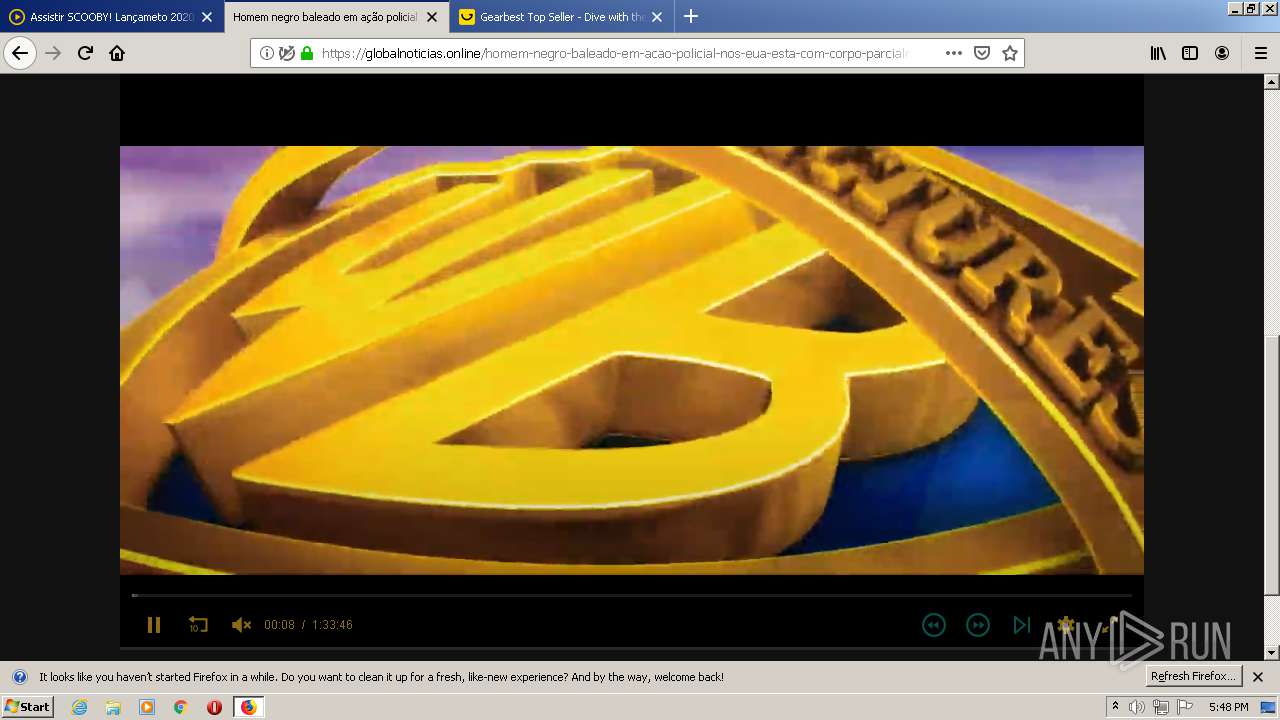Go forward one page
Screen dimensions: 1280x720
[53, 53]
